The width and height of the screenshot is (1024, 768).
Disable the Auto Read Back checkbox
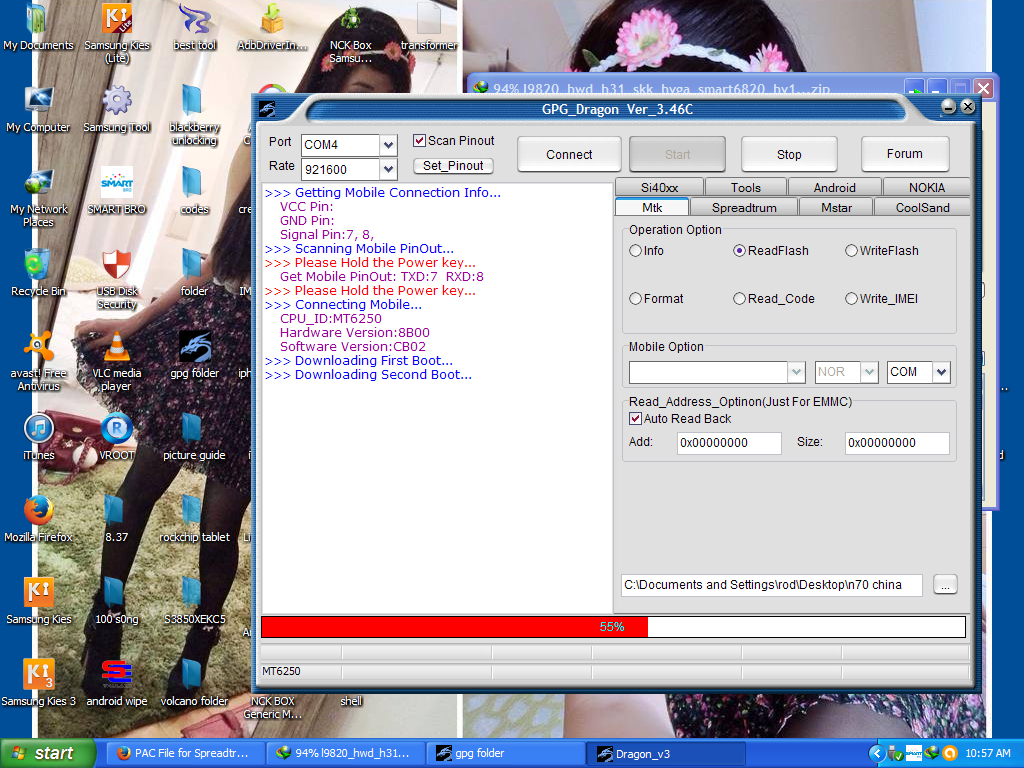(635, 419)
